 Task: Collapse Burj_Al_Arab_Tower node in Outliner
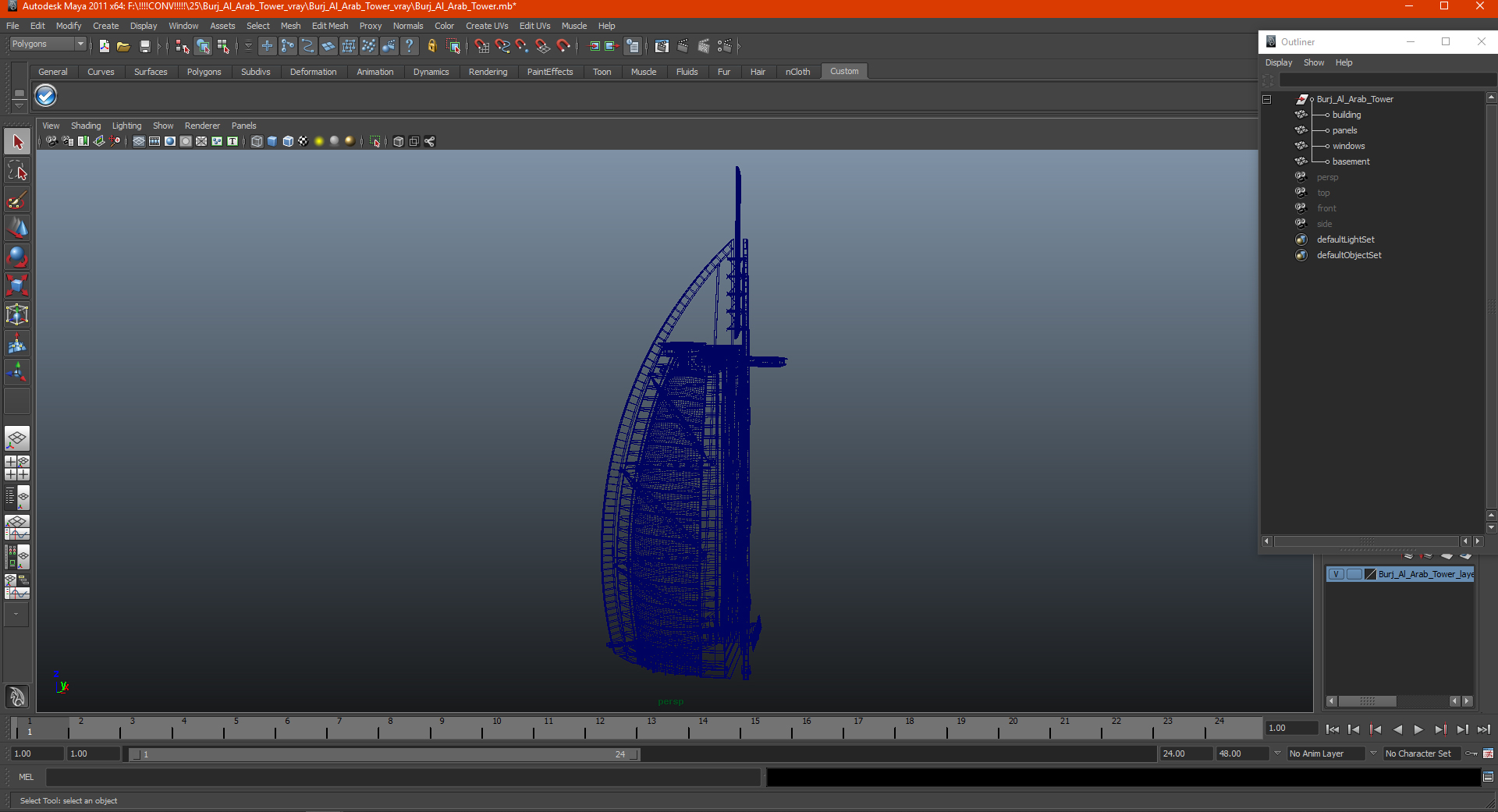(x=1267, y=99)
